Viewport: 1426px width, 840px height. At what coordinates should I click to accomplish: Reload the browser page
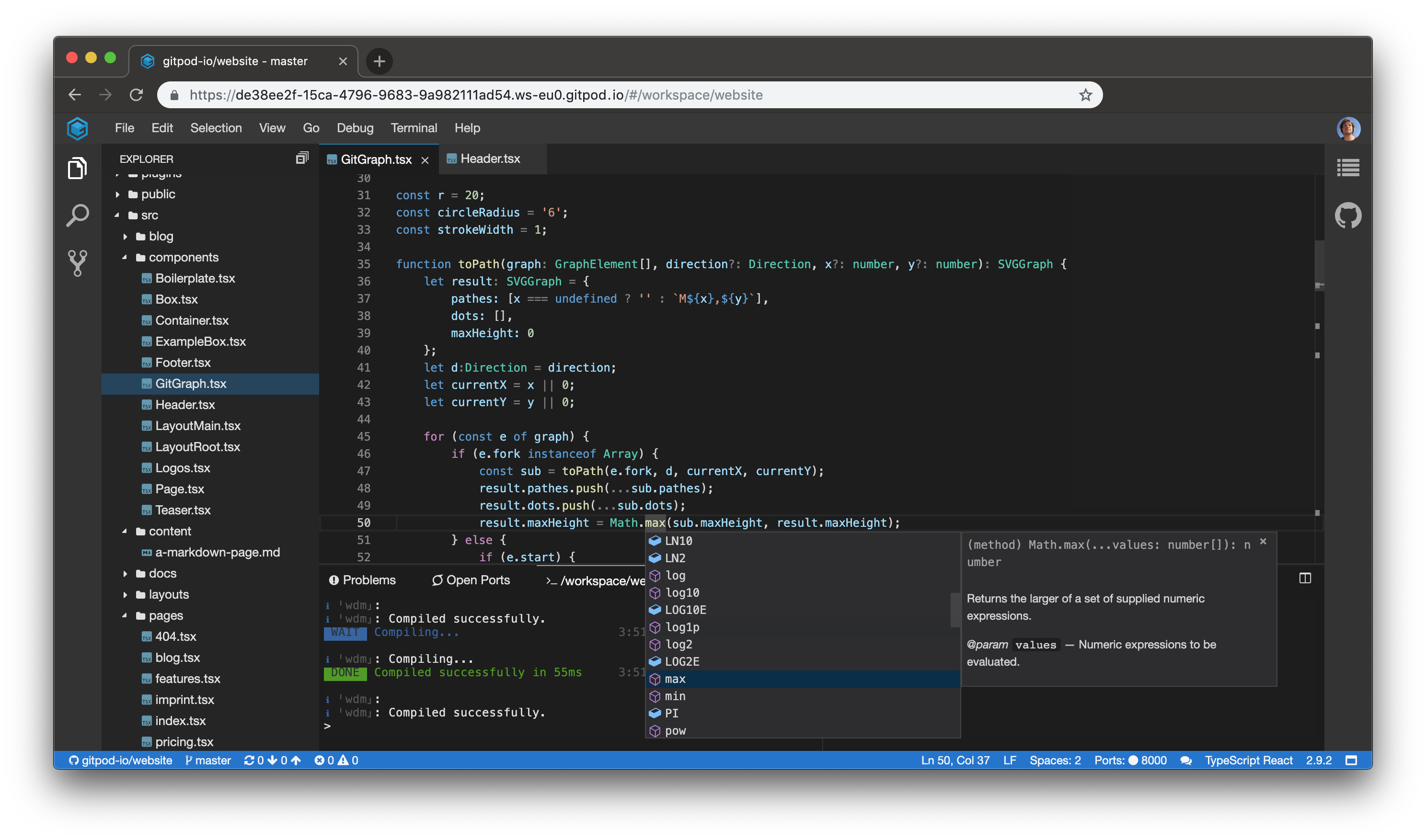(x=136, y=95)
